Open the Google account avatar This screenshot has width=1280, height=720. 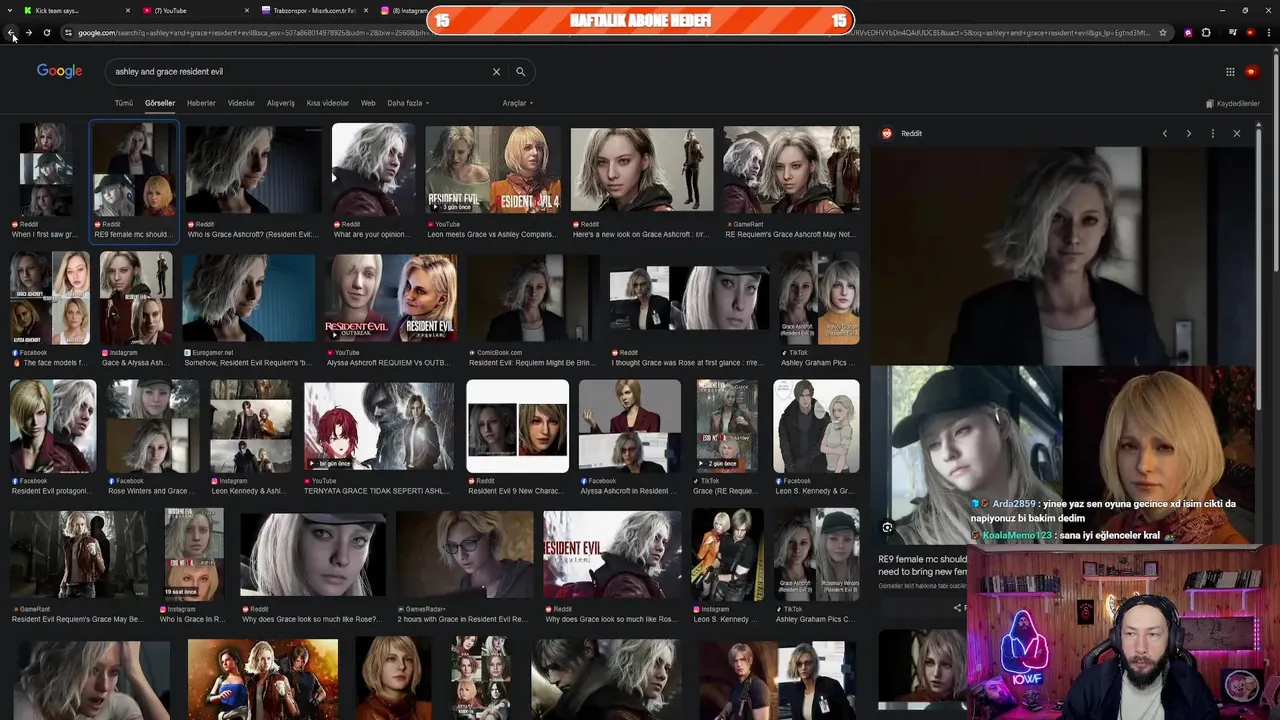tap(1251, 72)
